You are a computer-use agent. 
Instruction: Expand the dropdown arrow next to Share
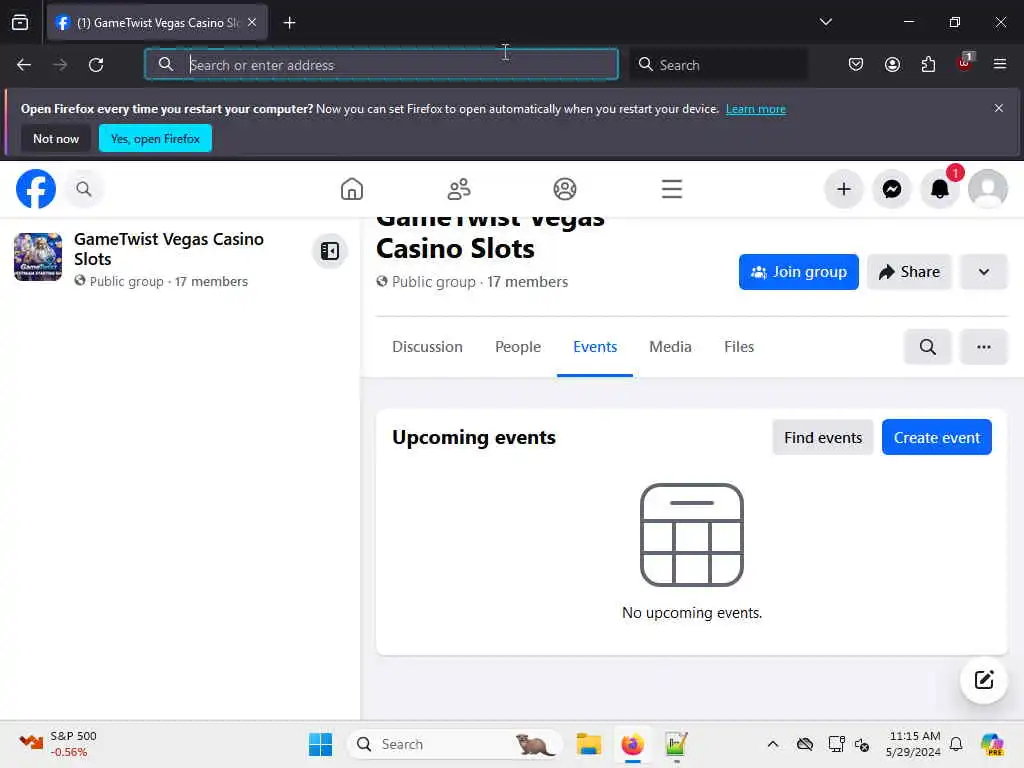click(984, 272)
